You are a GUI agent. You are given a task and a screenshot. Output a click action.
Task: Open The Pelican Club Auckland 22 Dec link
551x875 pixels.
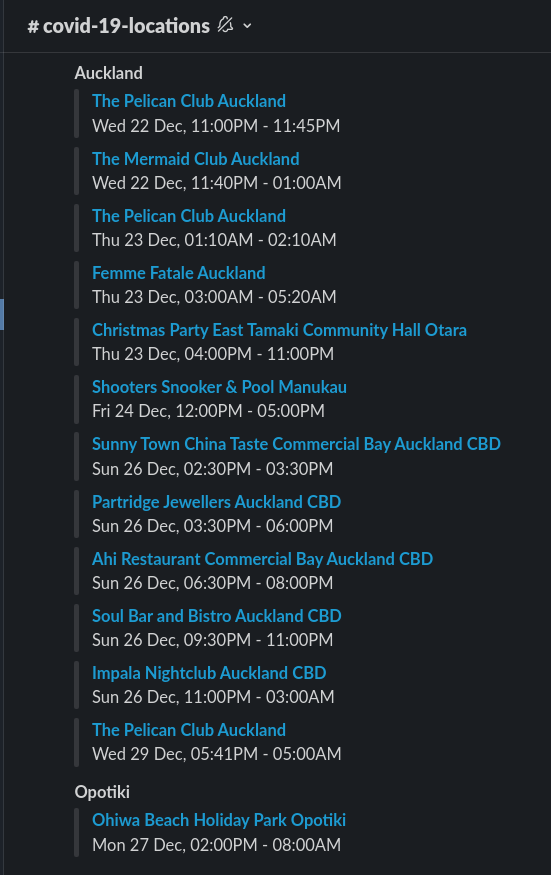coord(189,101)
